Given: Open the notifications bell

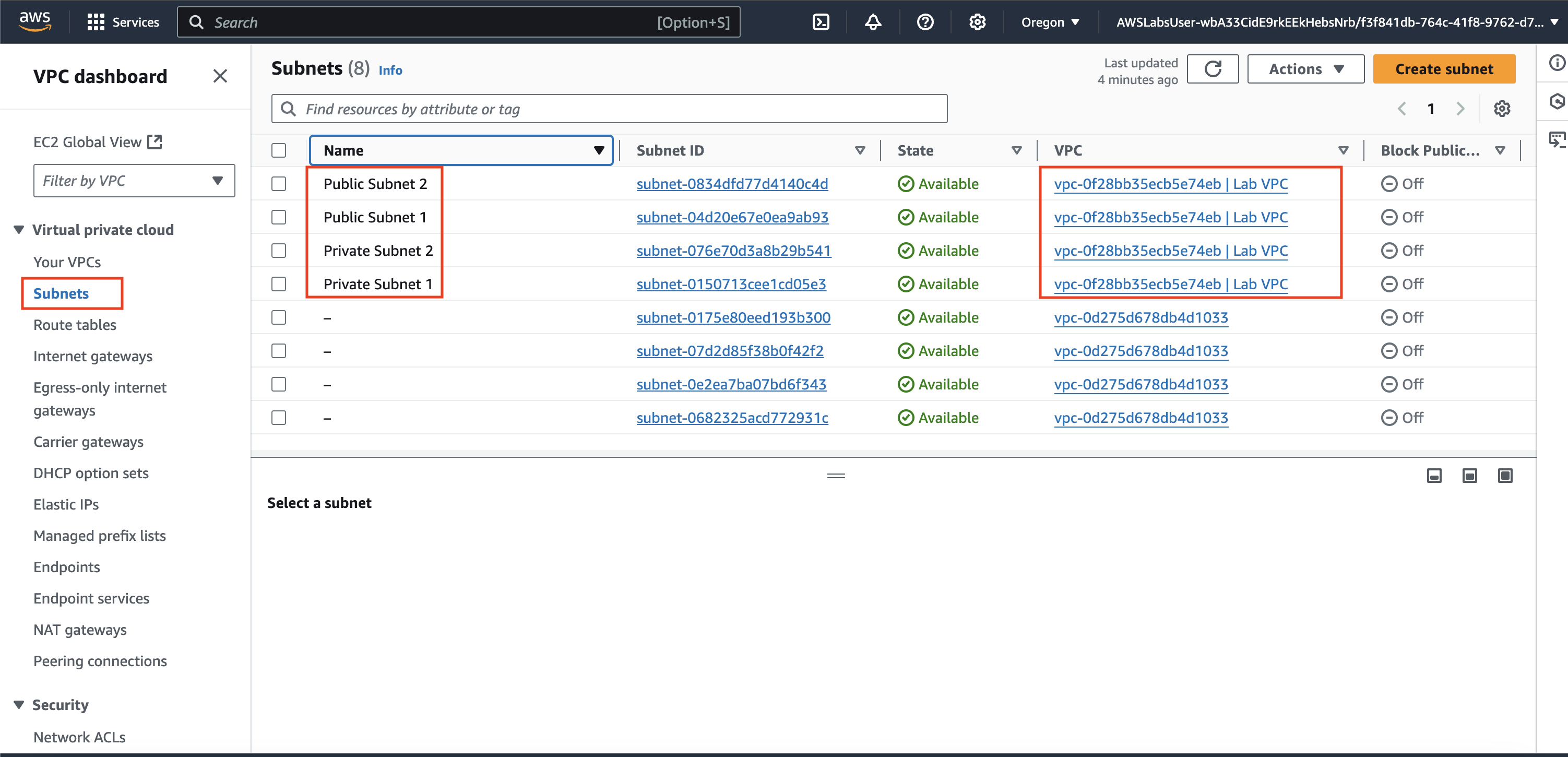Looking at the screenshot, I should point(873,22).
